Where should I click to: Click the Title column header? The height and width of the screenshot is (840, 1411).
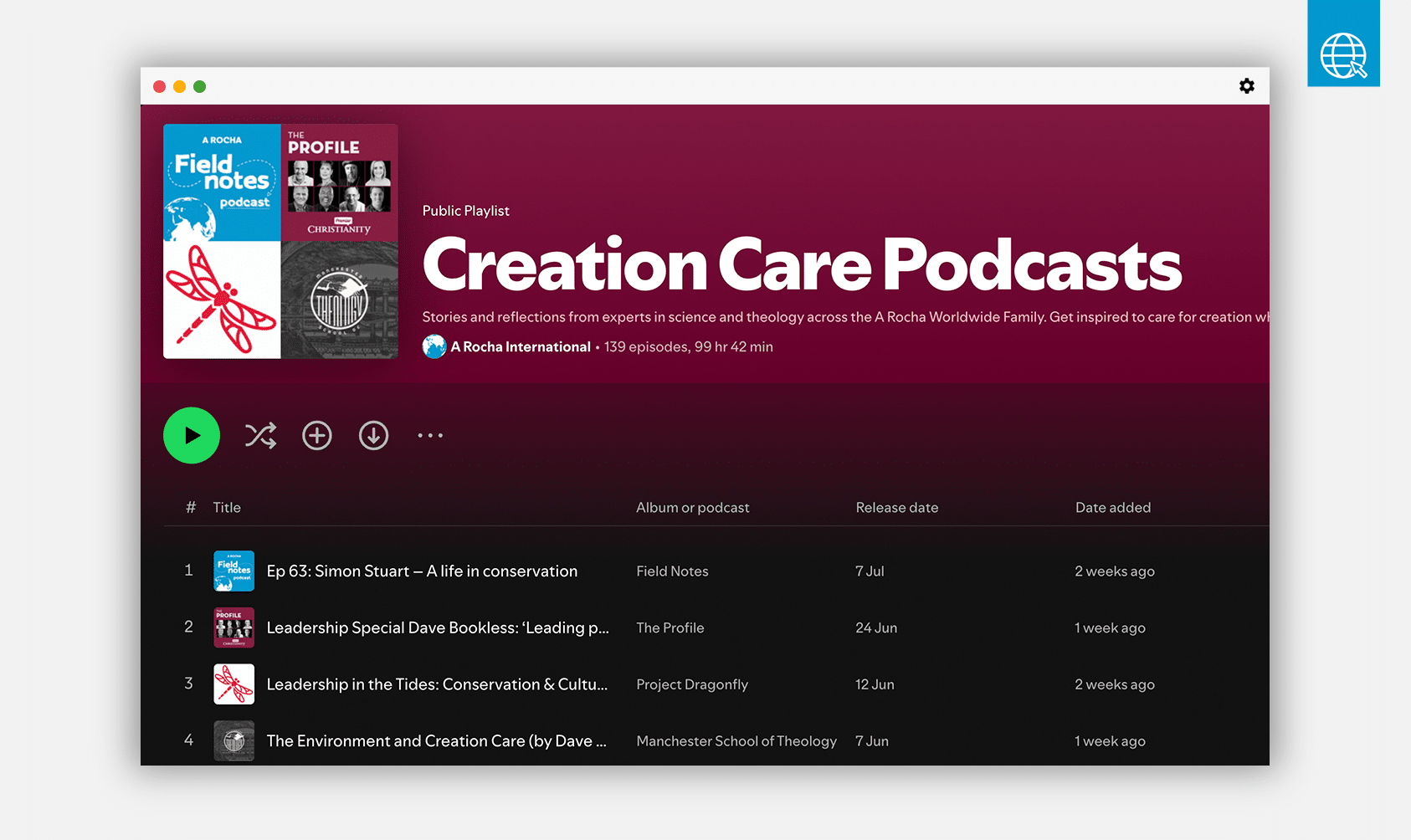227,507
